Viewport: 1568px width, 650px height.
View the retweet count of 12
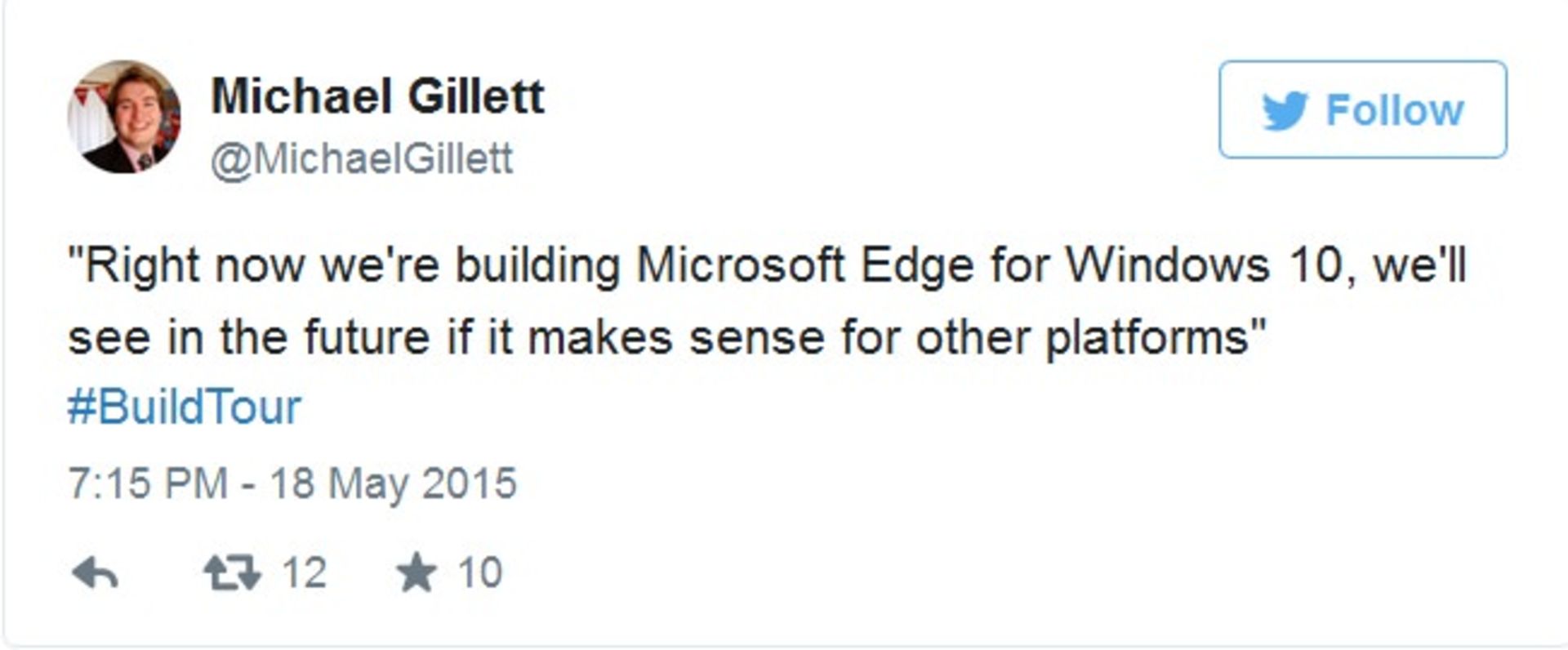[305, 572]
